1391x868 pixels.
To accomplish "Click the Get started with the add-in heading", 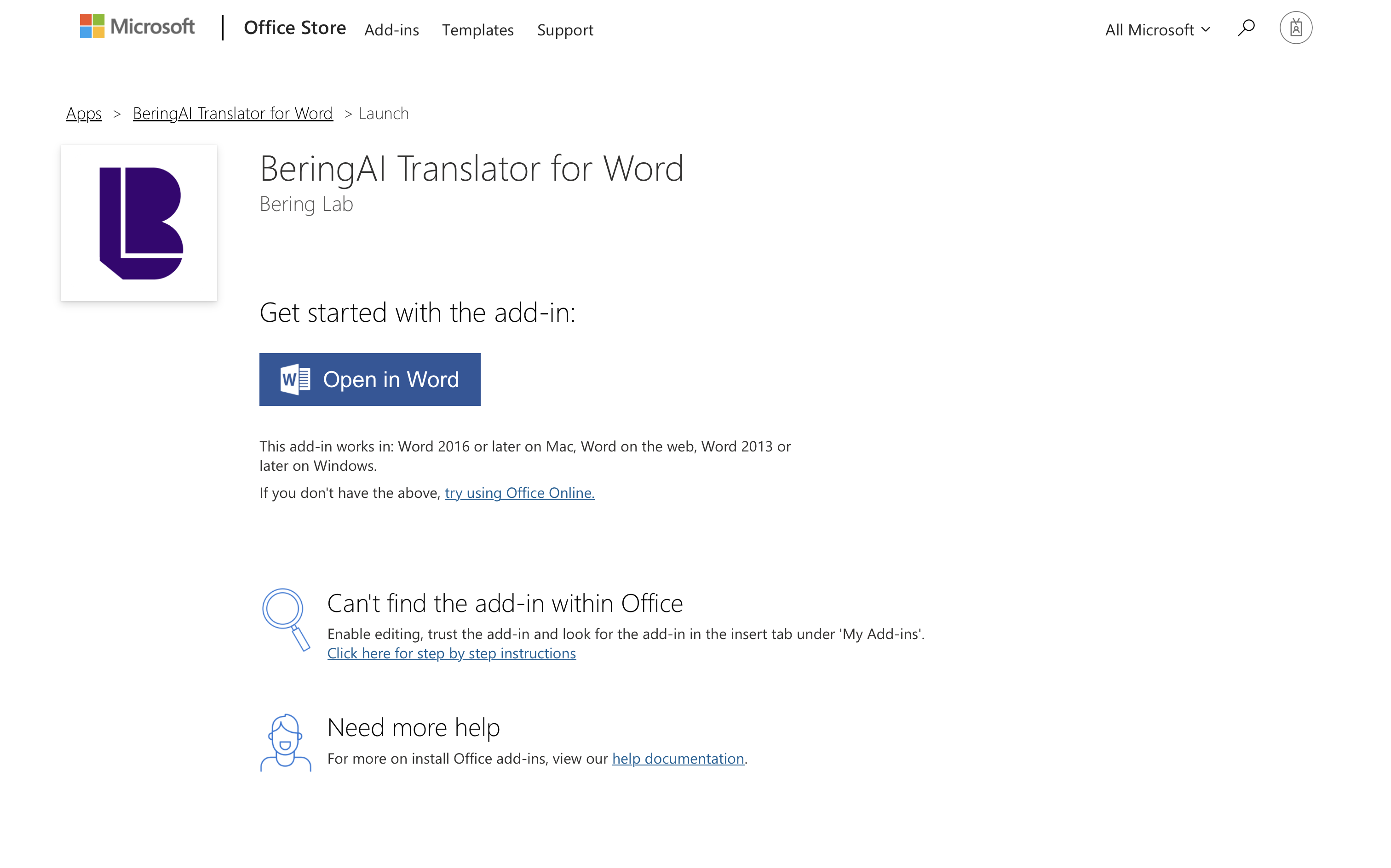I will (x=418, y=312).
